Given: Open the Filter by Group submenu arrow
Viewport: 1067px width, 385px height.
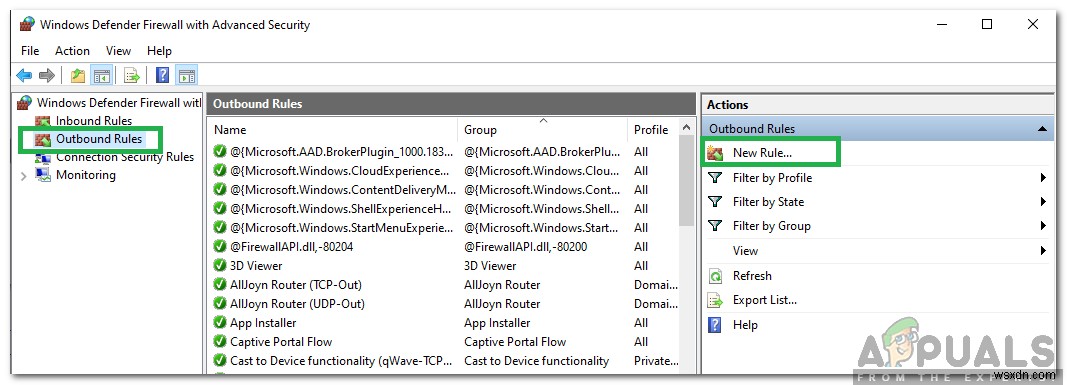Looking at the screenshot, I should tap(1043, 225).
